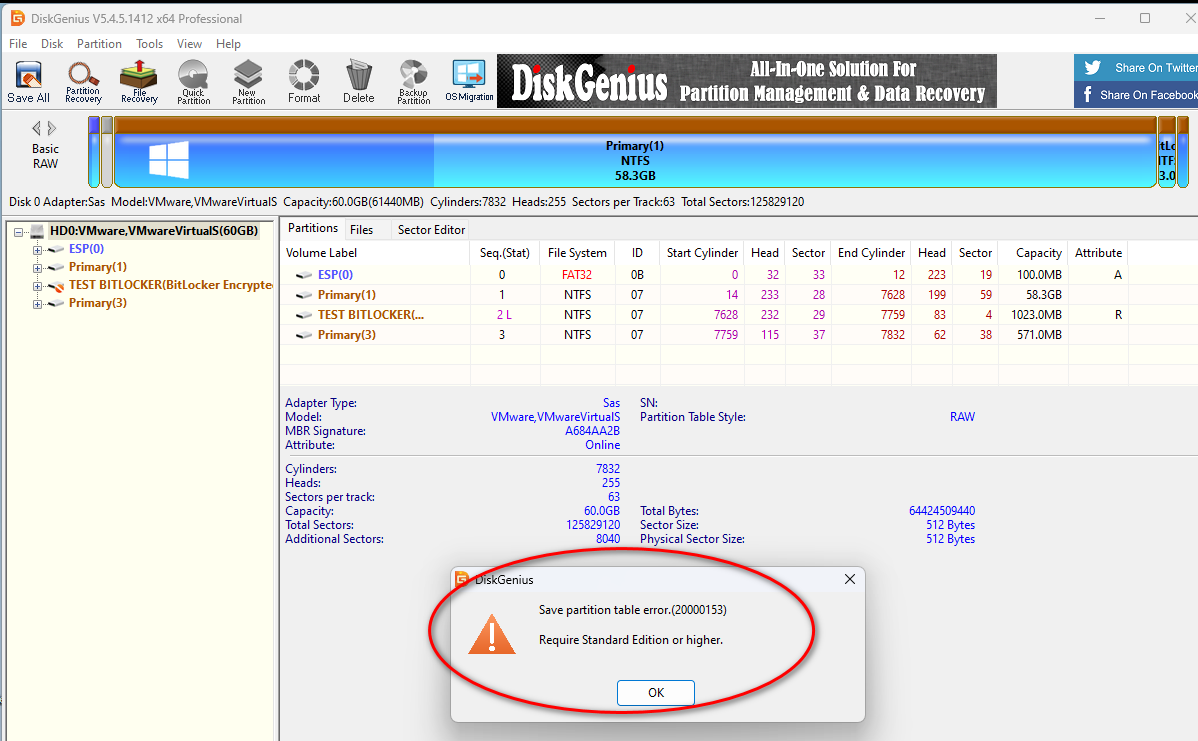Launch File Recovery tool
The width and height of the screenshot is (1198, 741).
pos(139,81)
